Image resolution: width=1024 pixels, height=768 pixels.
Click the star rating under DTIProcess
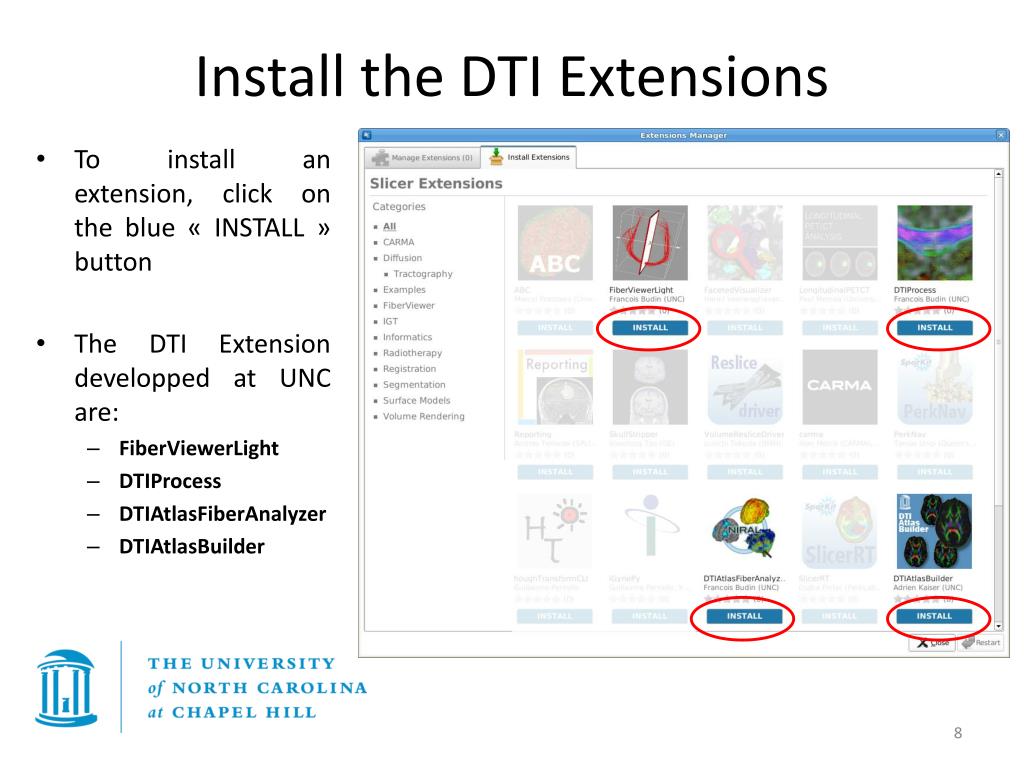pos(916,312)
